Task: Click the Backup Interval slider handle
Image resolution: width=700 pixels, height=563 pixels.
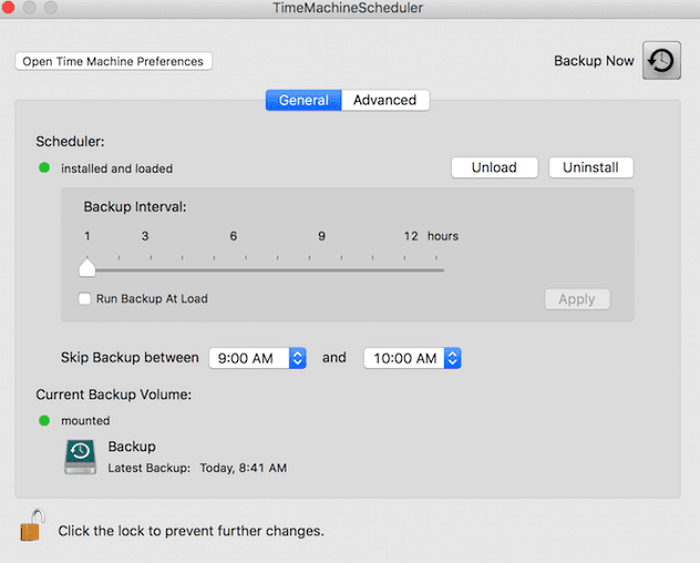Action: click(87, 267)
